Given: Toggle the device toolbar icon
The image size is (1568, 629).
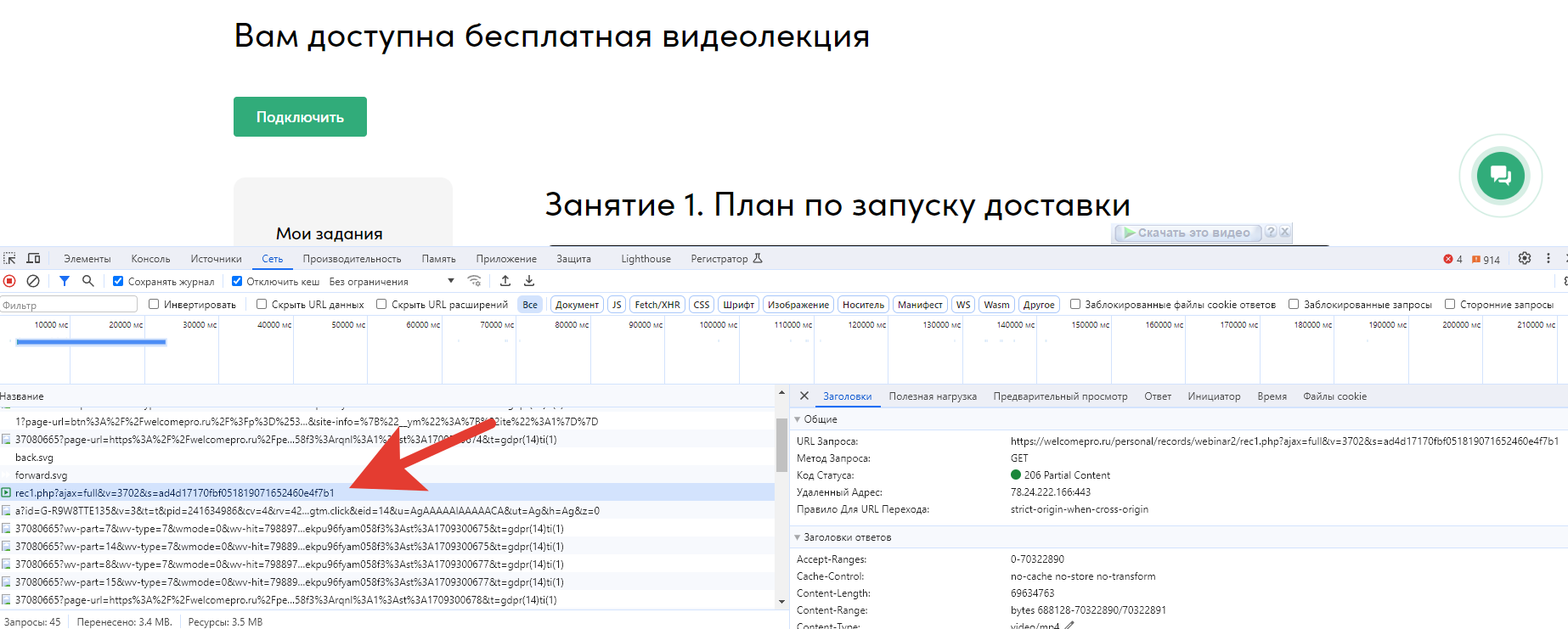Looking at the screenshot, I should (x=34, y=259).
